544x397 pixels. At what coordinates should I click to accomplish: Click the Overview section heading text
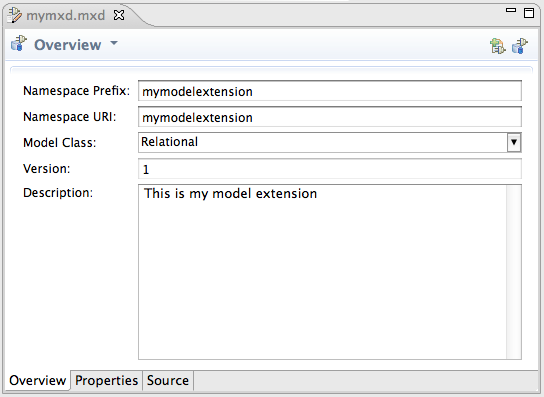(x=68, y=45)
